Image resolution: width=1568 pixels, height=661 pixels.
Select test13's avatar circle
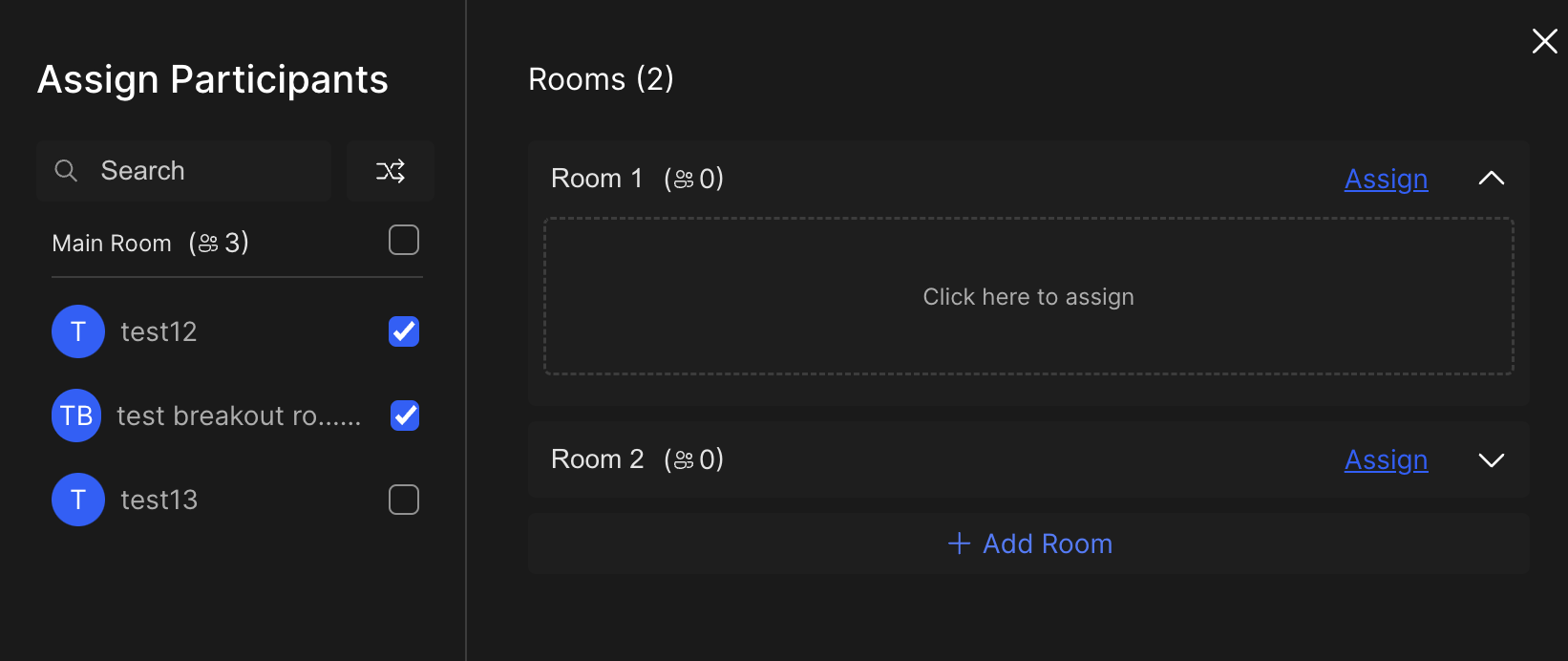(x=77, y=499)
